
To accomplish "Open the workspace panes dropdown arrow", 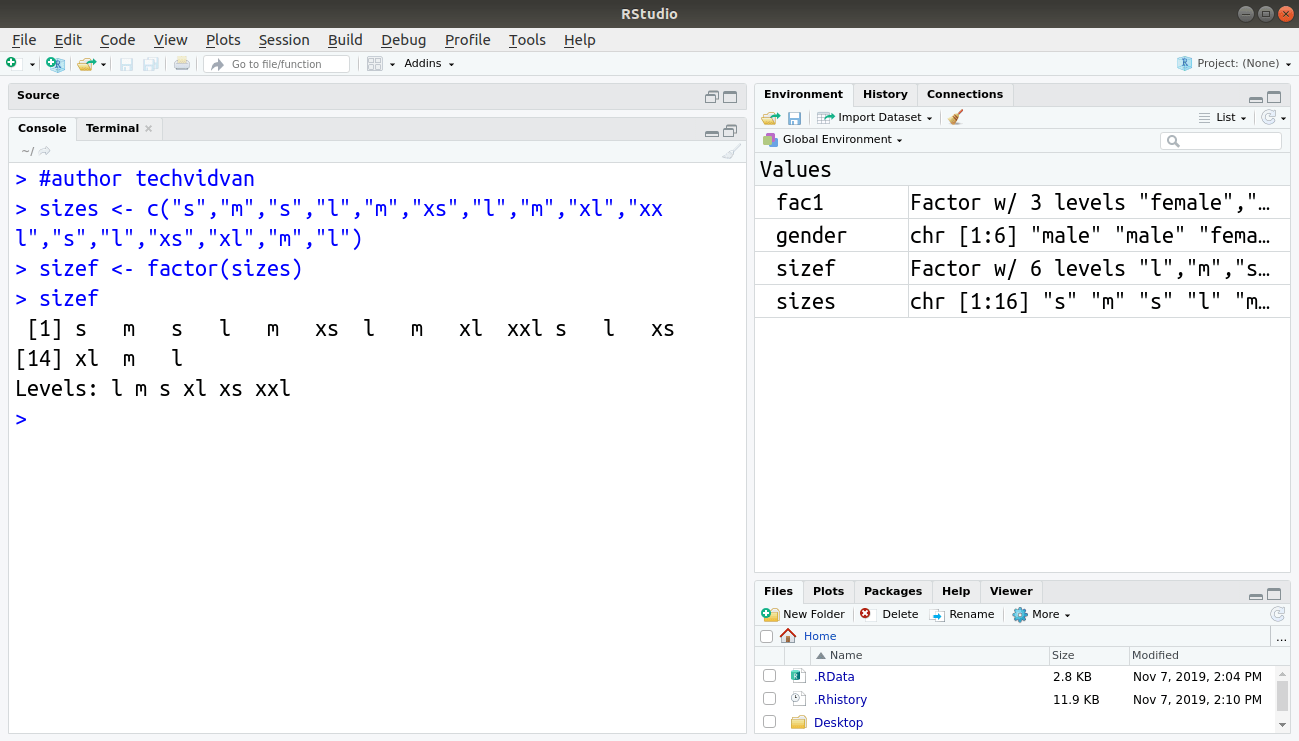I will coord(392,64).
